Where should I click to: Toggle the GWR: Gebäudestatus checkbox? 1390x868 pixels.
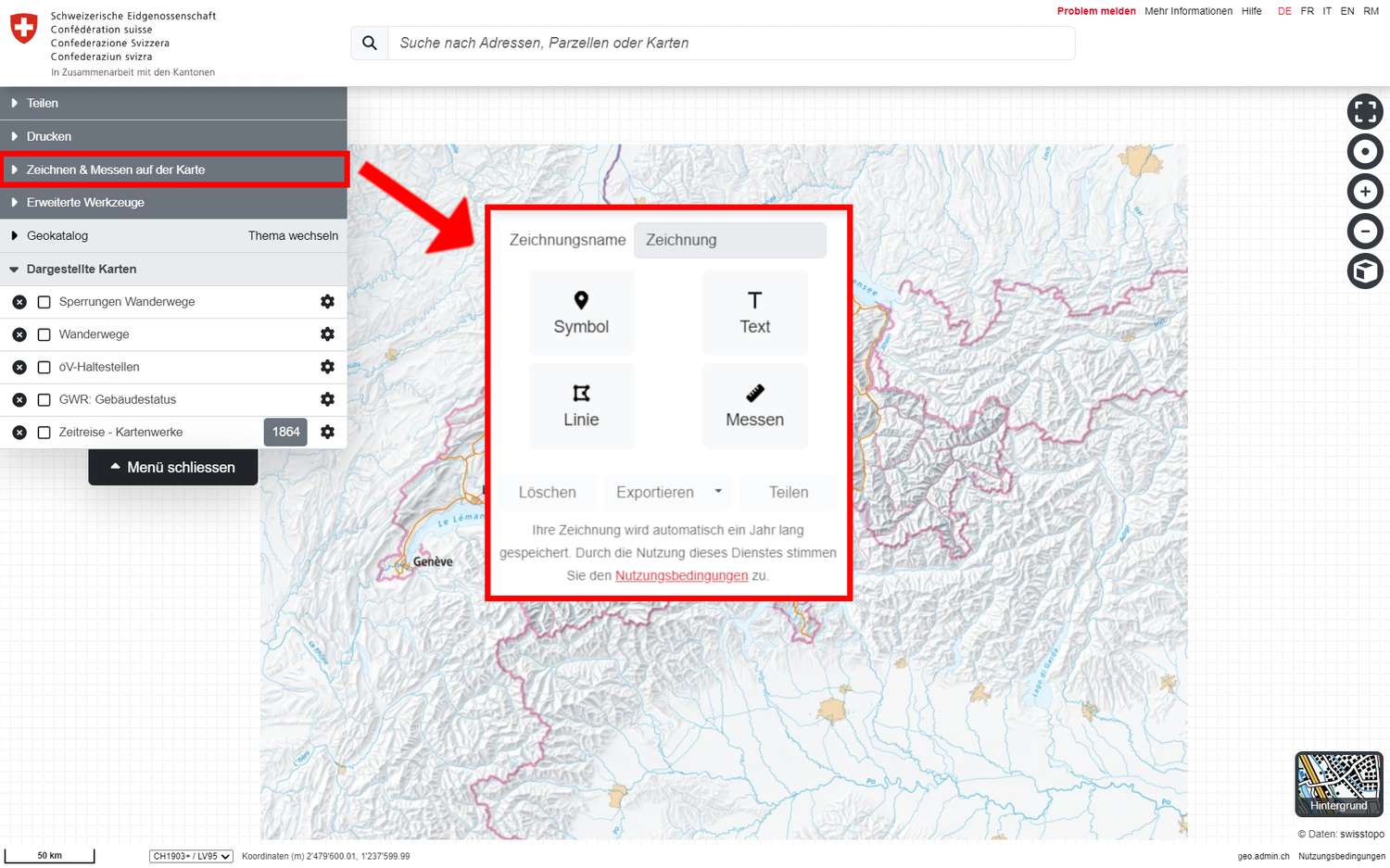point(44,400)
